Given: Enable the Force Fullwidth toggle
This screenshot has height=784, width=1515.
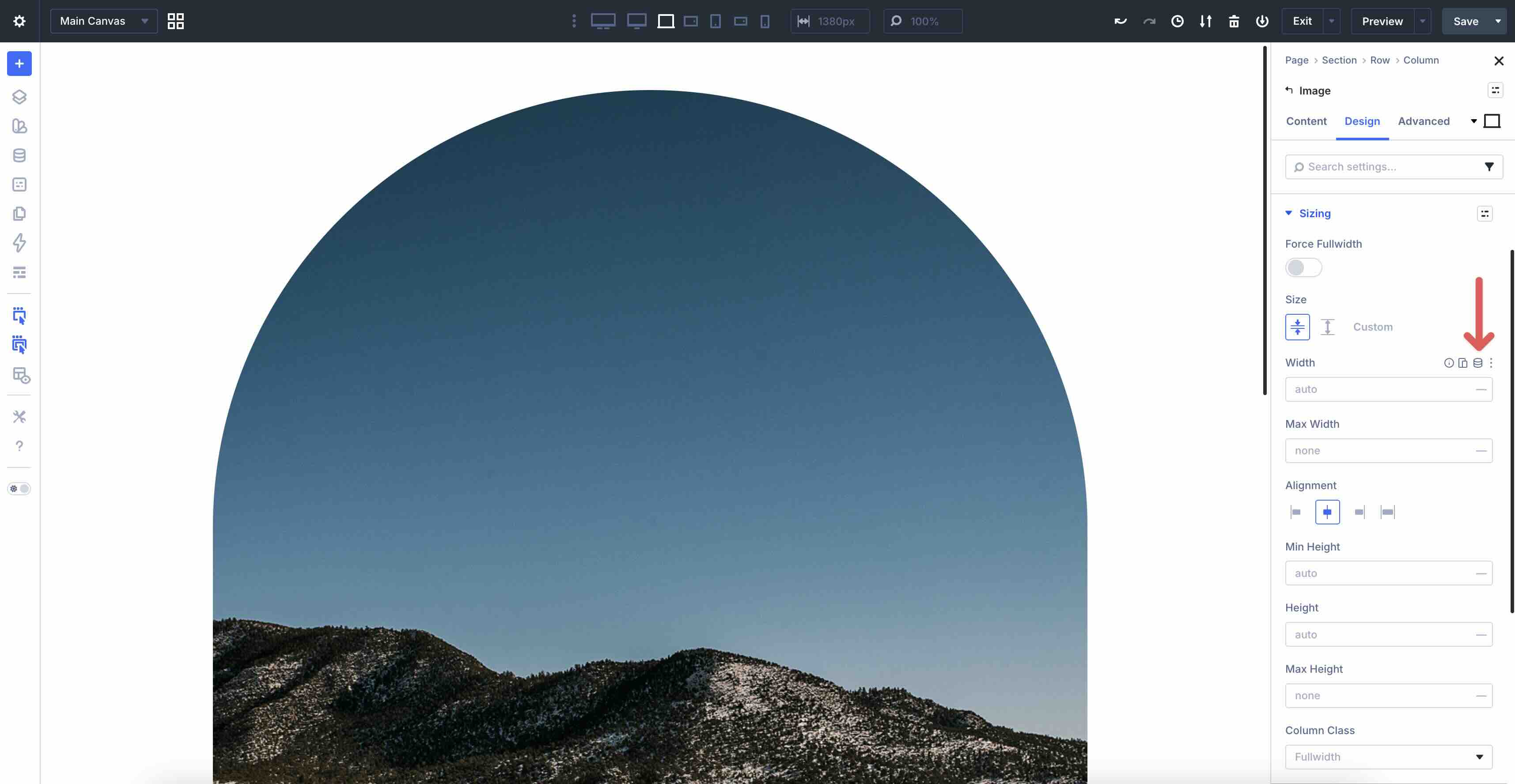Looking at the screenshot, I should pyautogui.click(x=1303, y=268).
